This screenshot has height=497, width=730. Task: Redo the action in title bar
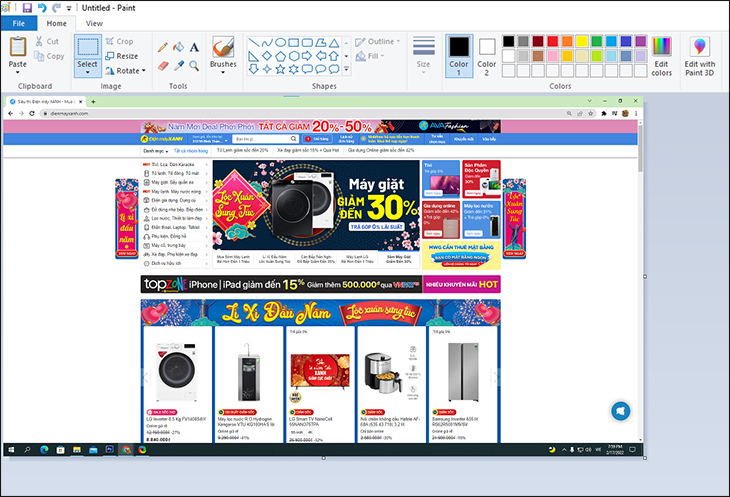pyautogui.click(x=56, y=7)
